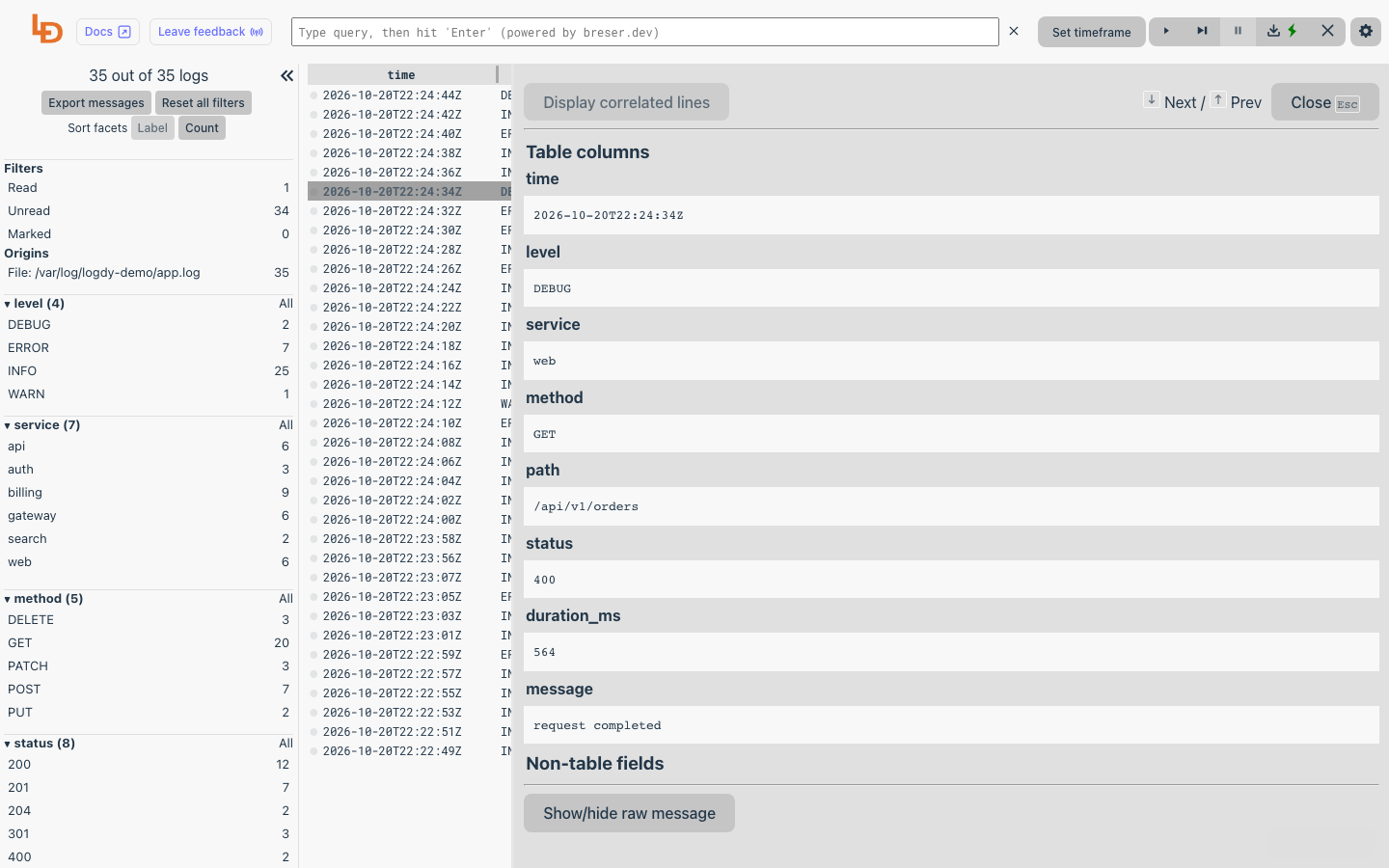Jump to latest with the skip-forward icon
The height and width of the screenshot is (868, 1389).
1202,31
